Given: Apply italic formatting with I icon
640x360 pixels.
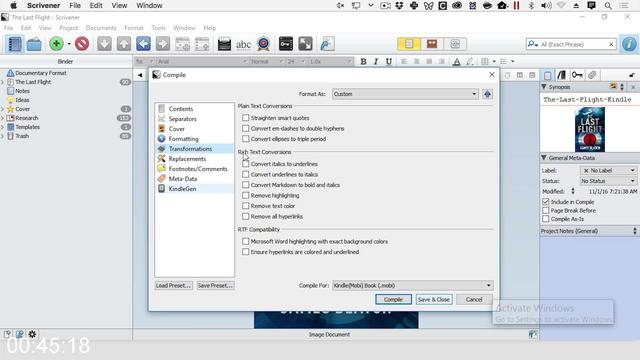Looking at the screenshot, I should (376, 62).
